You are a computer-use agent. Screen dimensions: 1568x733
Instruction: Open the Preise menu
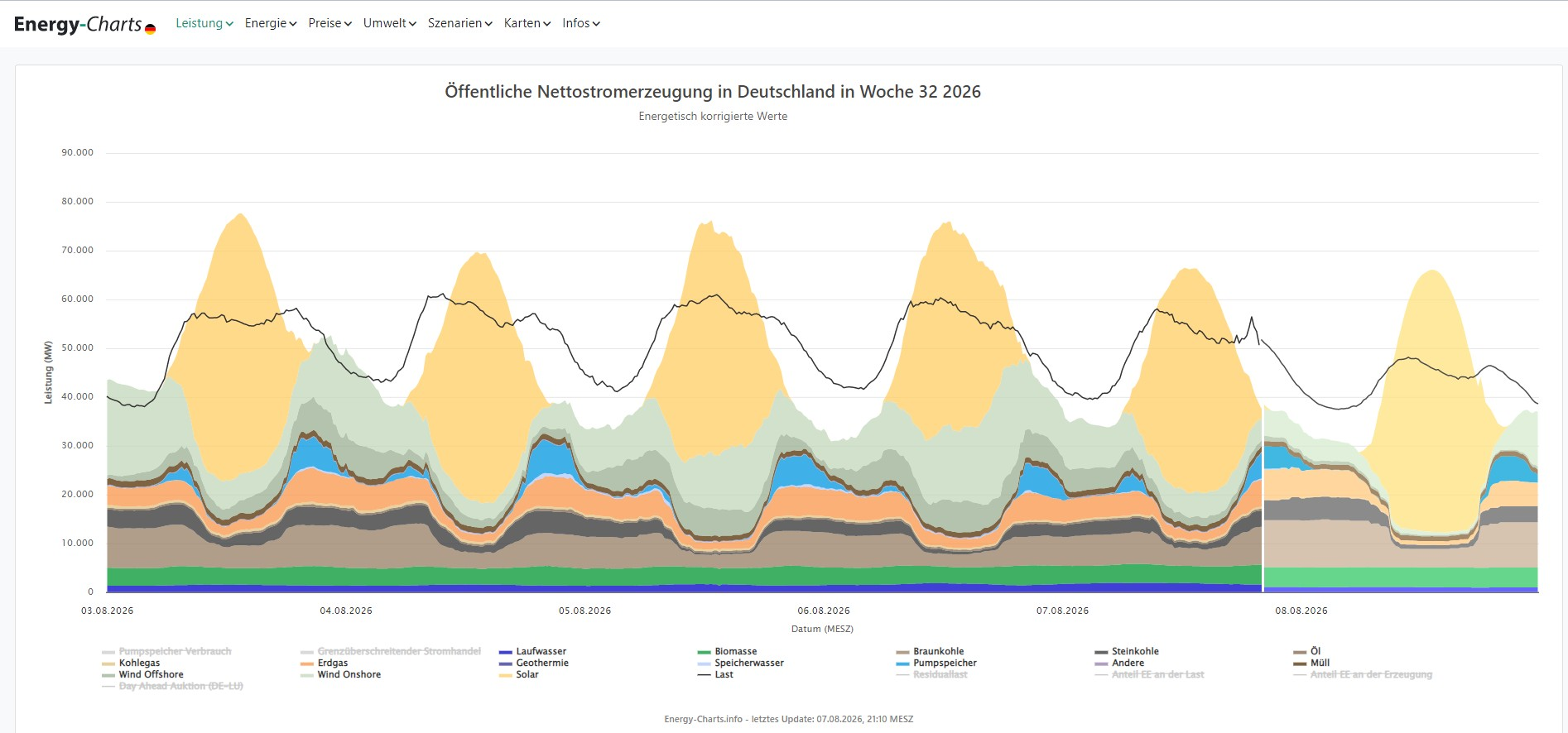330,23
